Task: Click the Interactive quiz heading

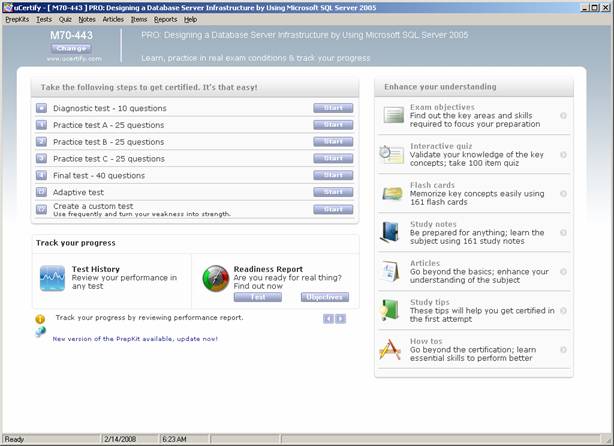Action: 441,146
